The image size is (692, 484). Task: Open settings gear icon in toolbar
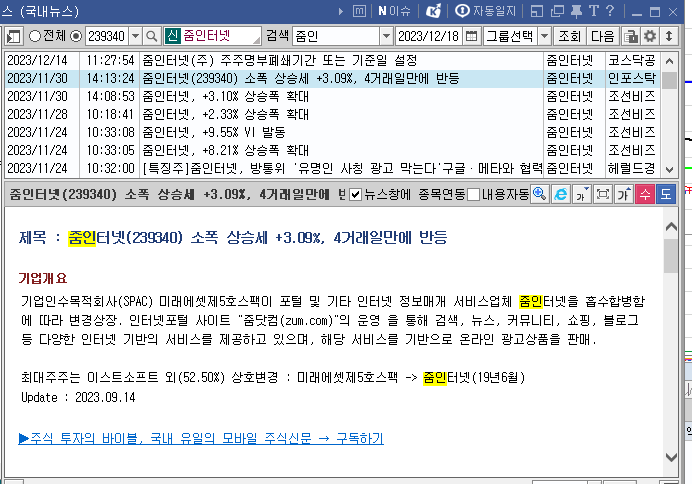tap(650, 36)
